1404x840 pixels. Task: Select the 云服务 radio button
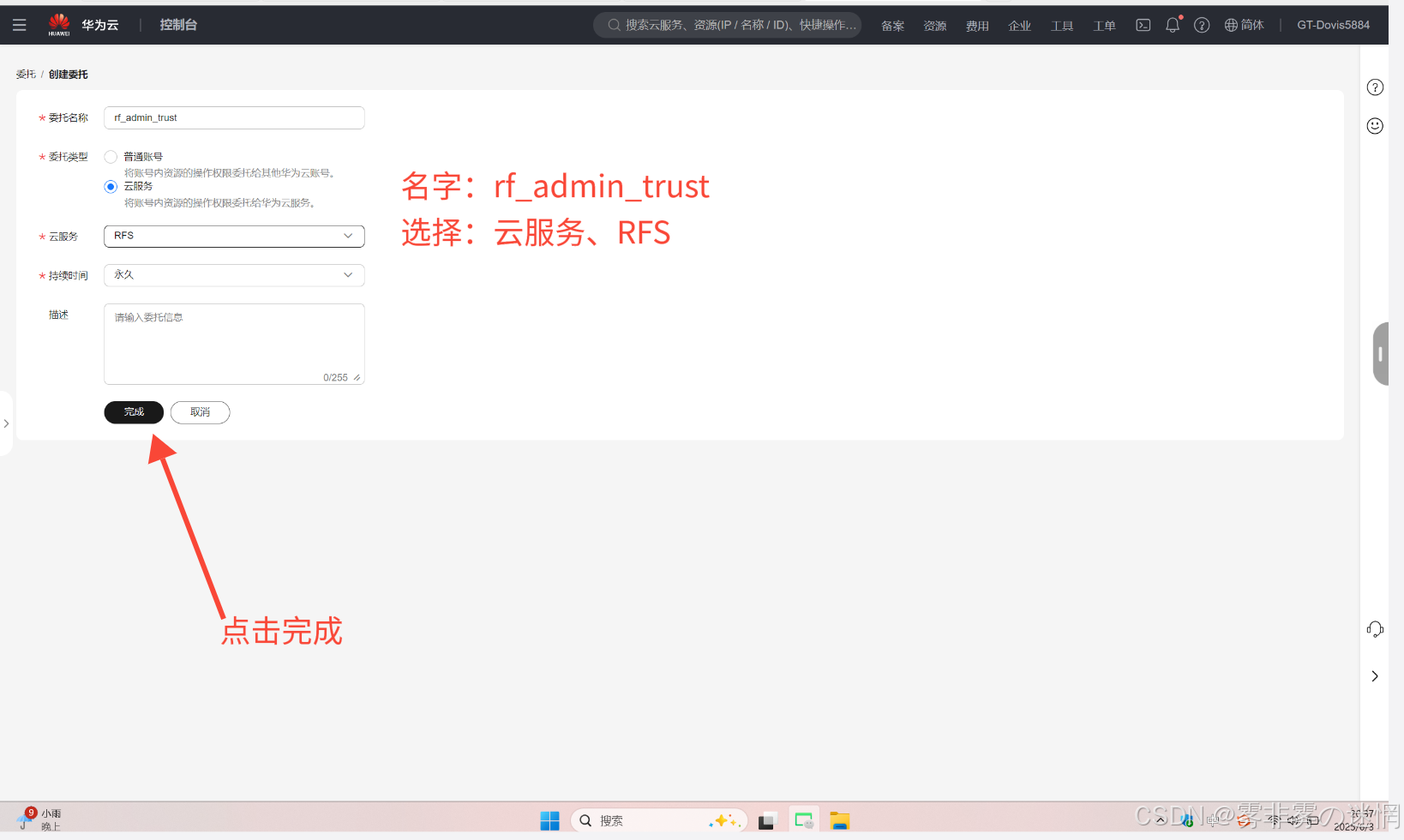tap(111, 187)
